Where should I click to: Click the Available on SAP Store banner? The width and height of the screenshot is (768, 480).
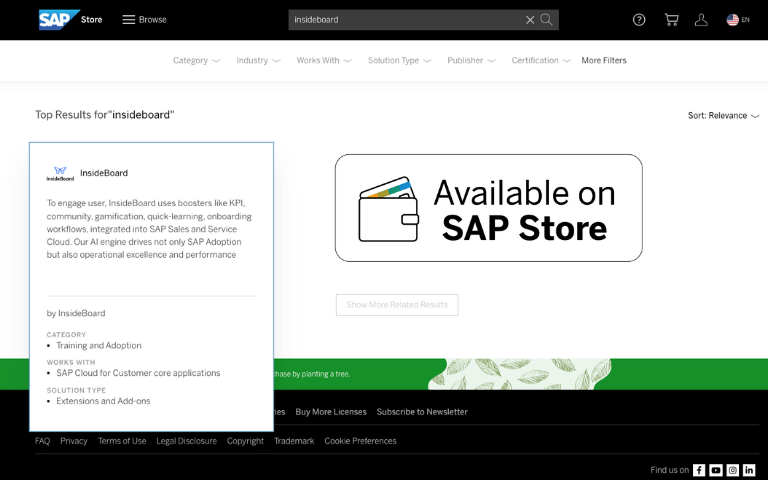(488, 208)
